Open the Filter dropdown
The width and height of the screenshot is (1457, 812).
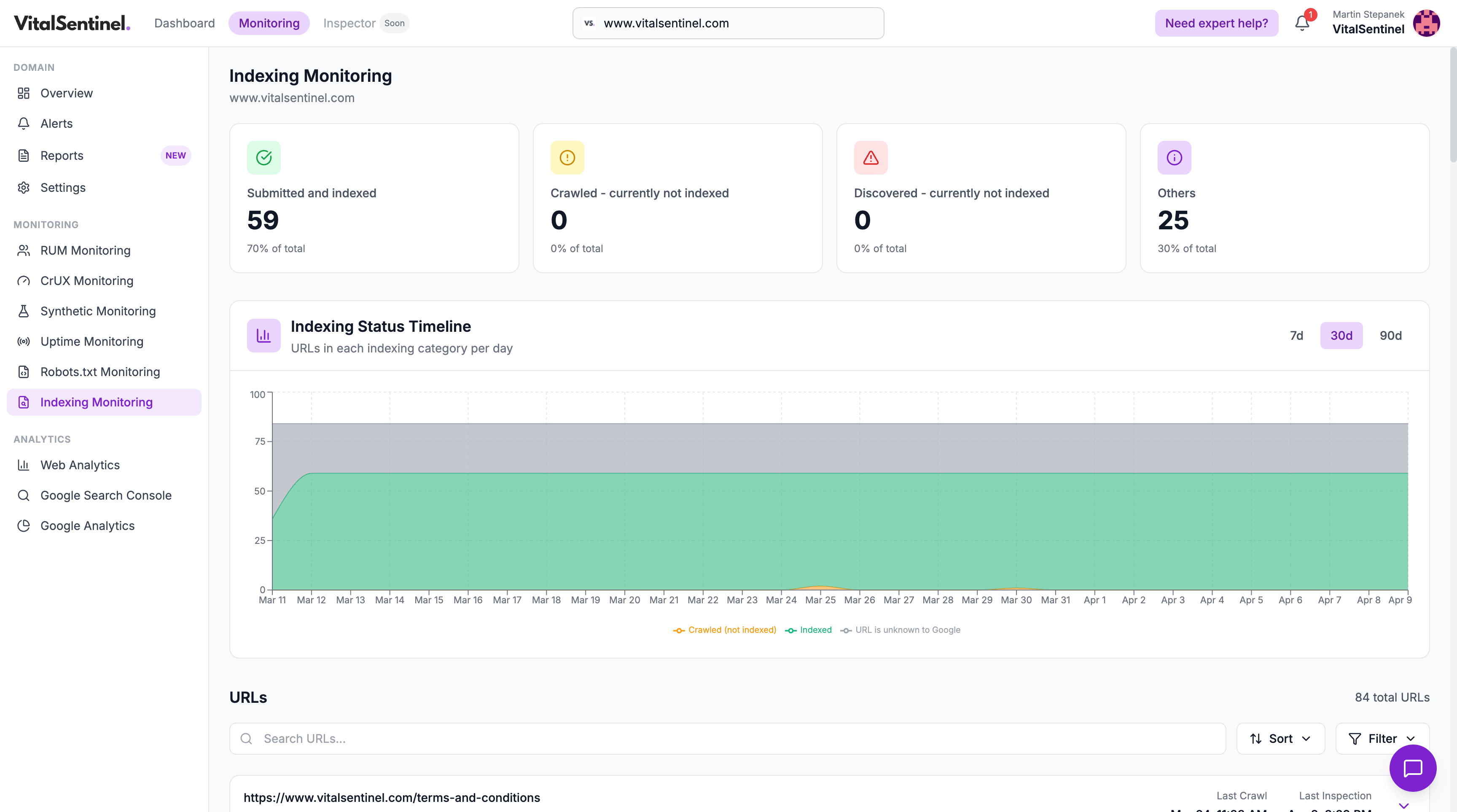click(1382, 739)
